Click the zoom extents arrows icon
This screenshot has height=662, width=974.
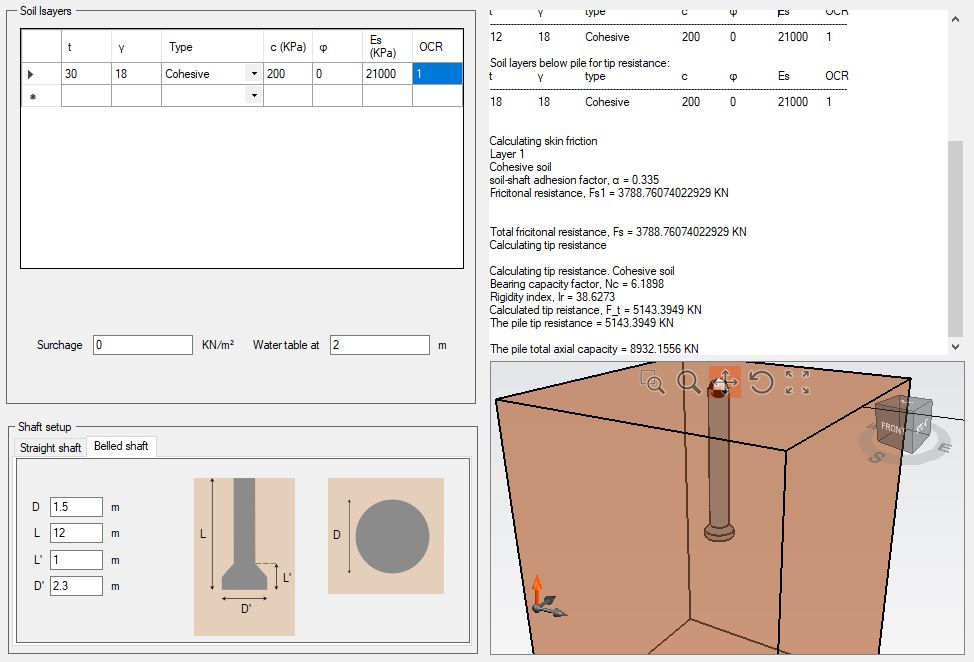coord(797,382)
